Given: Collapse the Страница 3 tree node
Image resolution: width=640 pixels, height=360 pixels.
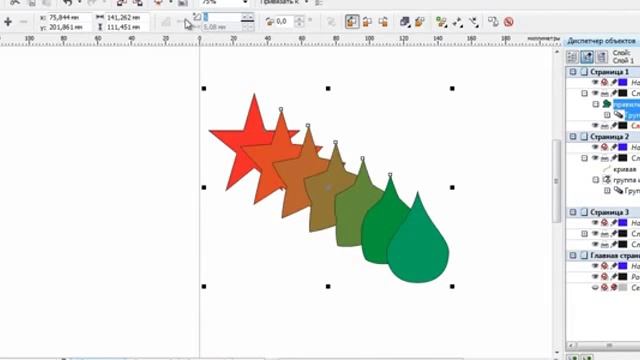Looking at the screenshot, I should coord(573,212).
